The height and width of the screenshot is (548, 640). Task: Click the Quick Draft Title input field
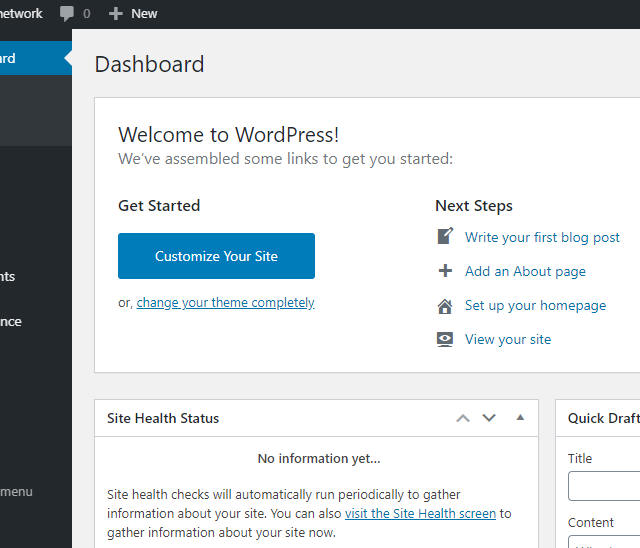click(x=604, y=486)
